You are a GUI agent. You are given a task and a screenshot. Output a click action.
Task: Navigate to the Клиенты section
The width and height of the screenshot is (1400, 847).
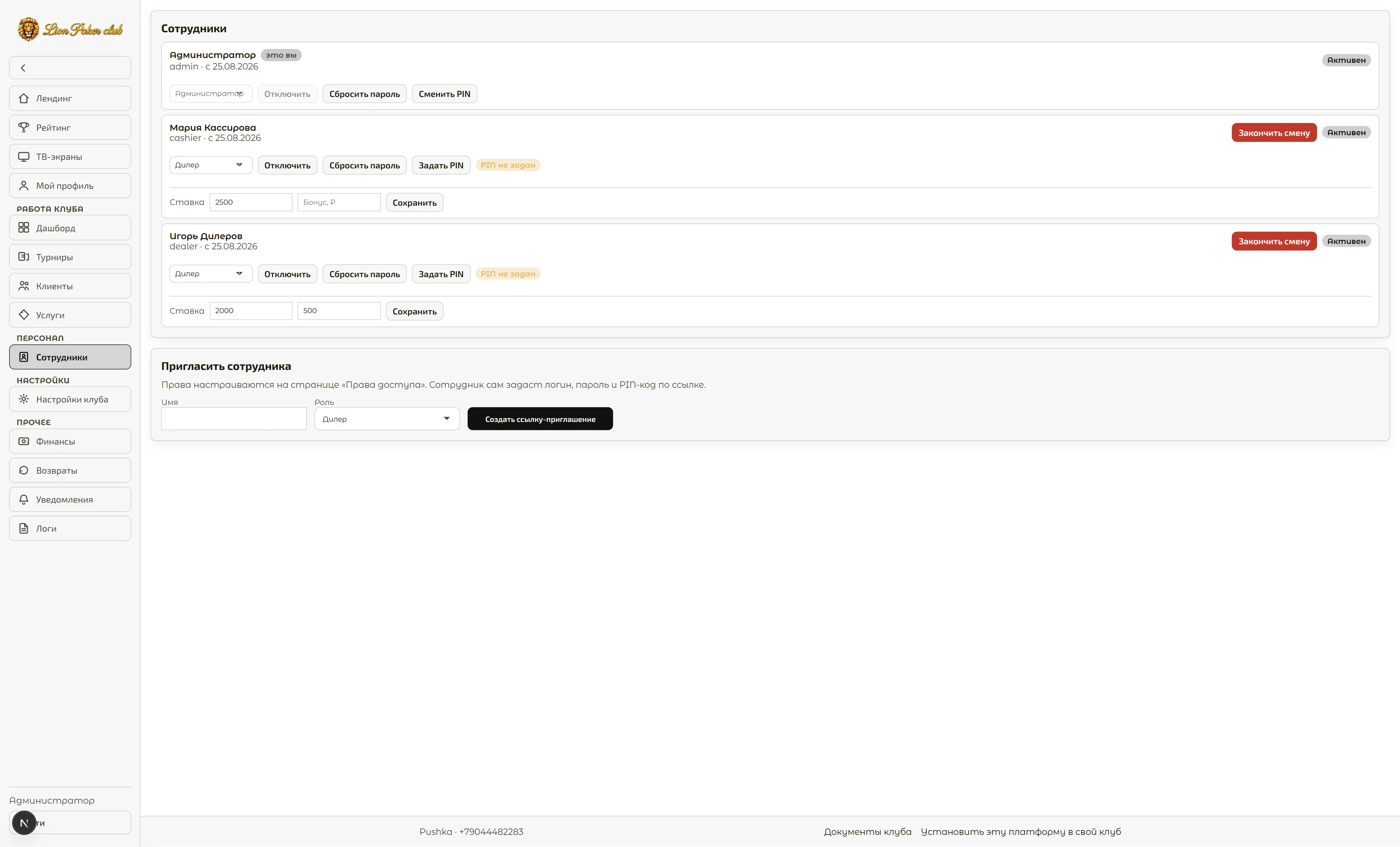(70, 286)
